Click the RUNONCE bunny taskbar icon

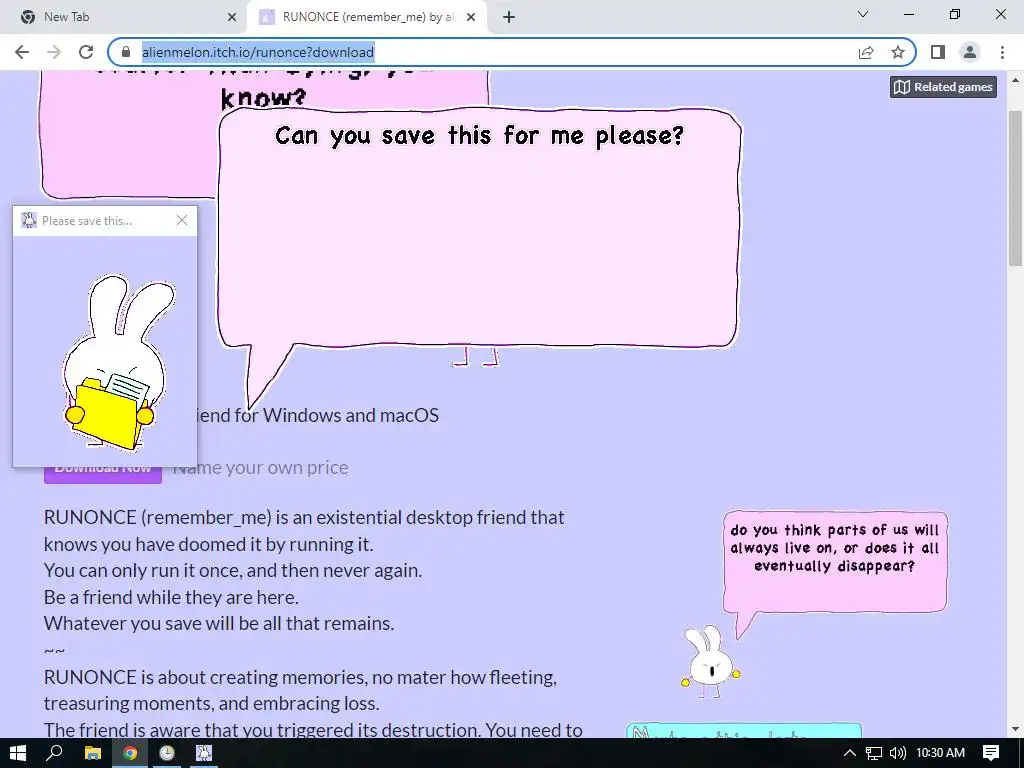click(204, 753)
